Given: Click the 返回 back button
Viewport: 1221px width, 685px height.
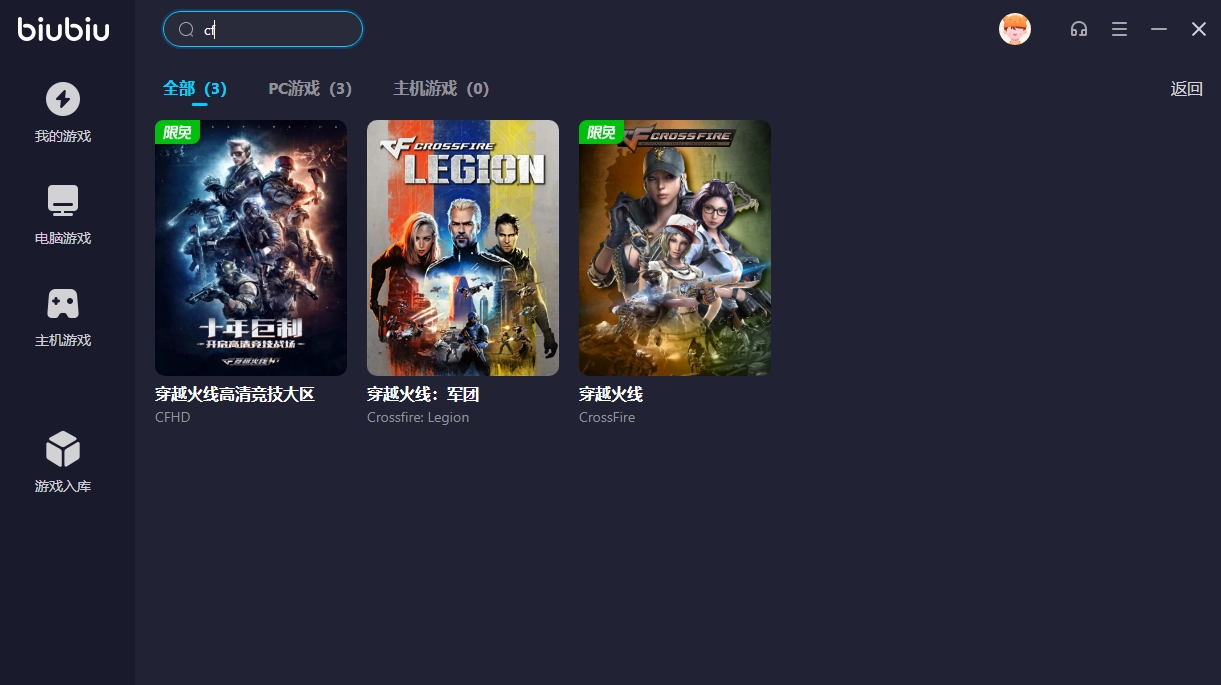Looking at the screenshot, I should point(1187,88).
